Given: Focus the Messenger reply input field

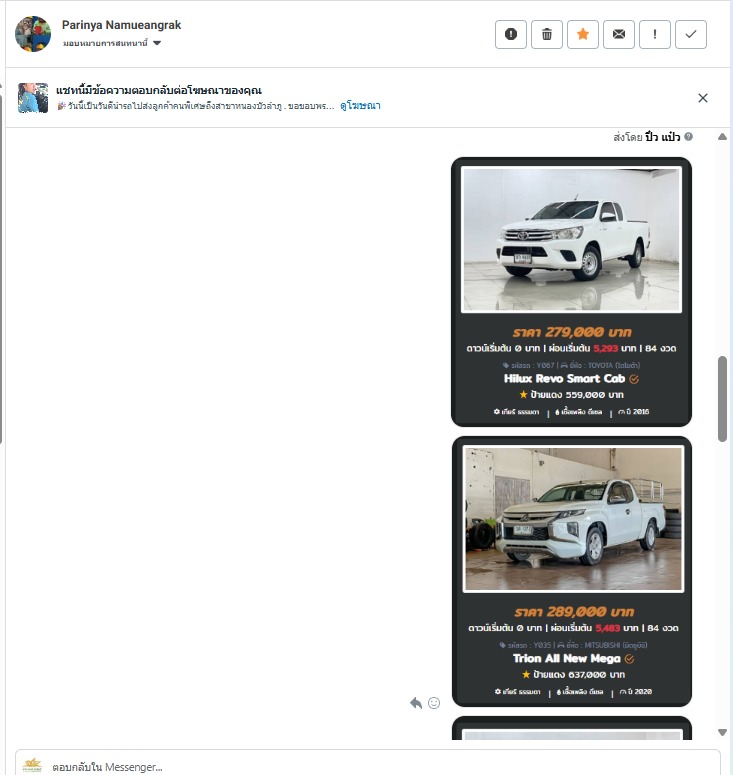Looking at the screenshot, I should pos(368,764).
